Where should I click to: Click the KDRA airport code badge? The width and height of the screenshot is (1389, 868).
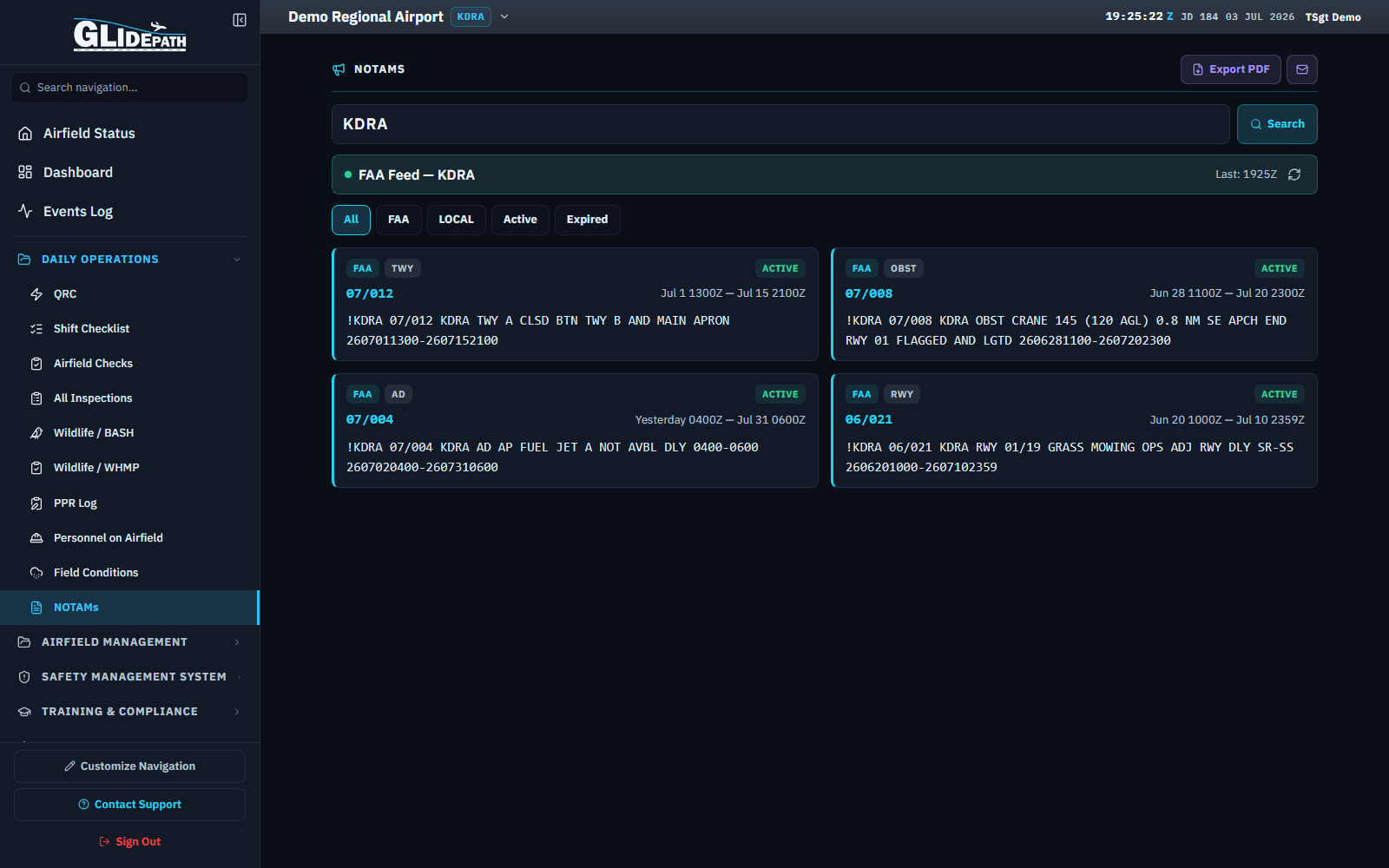click(471, 16)
